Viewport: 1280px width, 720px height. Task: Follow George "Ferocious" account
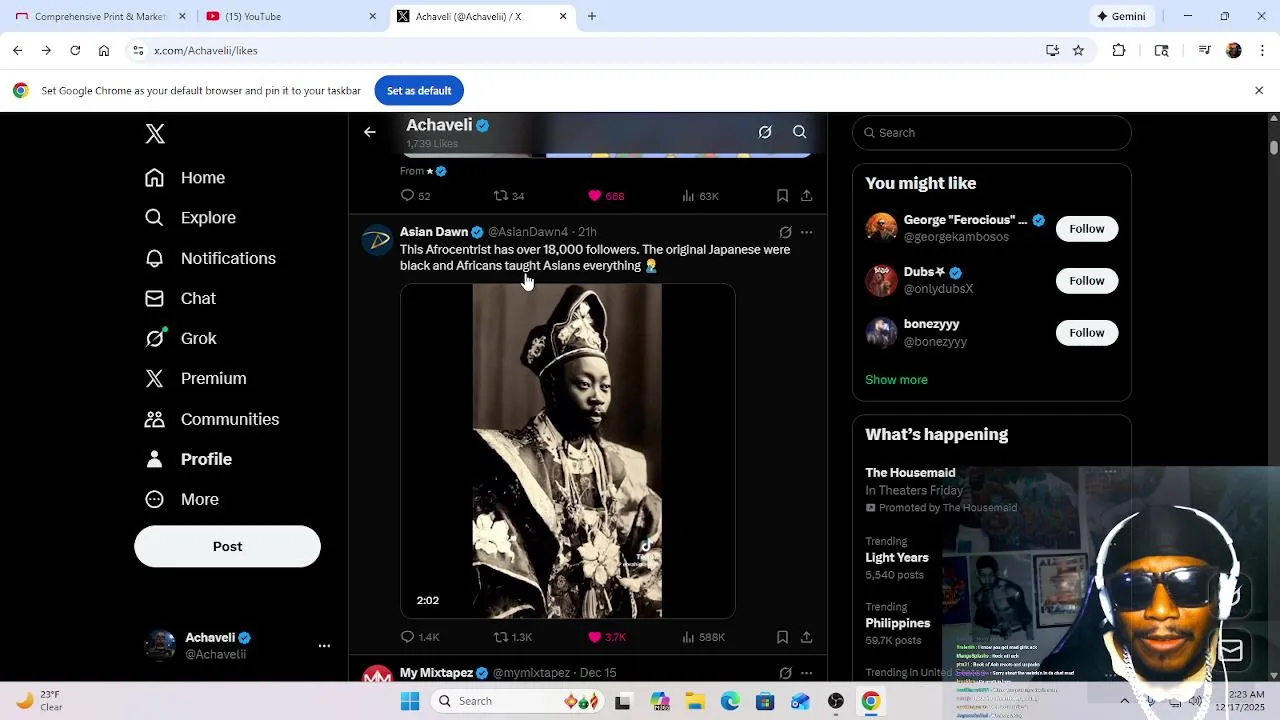pyautogui.click(x=1087, y=229)
